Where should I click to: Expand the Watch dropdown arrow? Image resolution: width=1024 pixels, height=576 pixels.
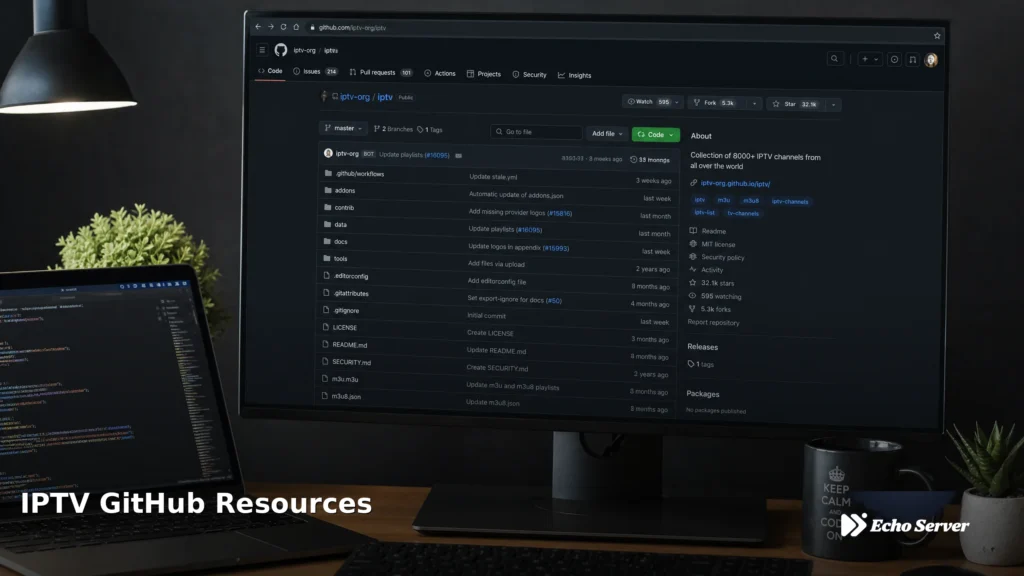(677, 103)
